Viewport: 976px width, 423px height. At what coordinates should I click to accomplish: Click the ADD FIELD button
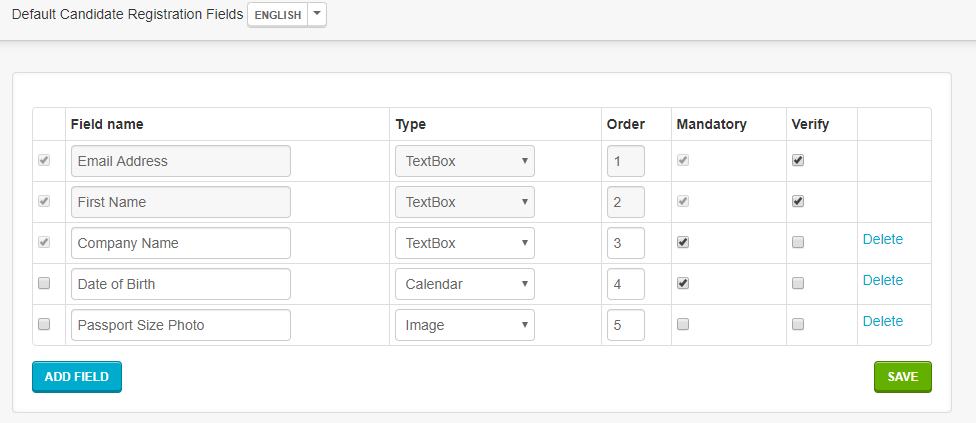point(77,377)
